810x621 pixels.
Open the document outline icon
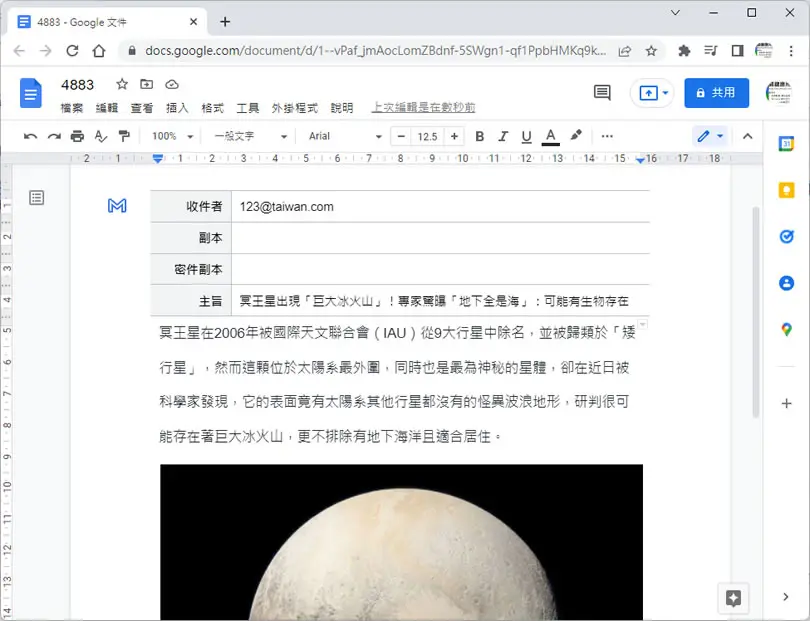tap(37, 198)
